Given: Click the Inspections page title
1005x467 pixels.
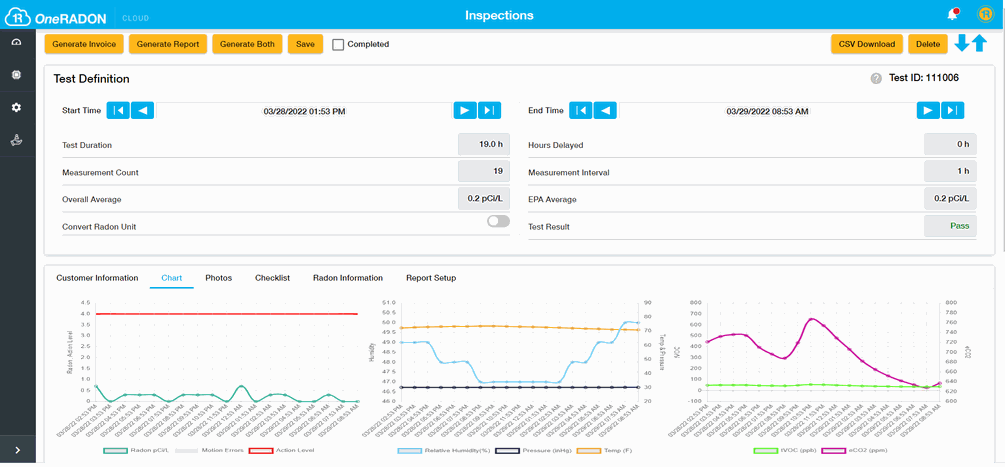Looking at the screenshot, I should click(x=499, y=15).
